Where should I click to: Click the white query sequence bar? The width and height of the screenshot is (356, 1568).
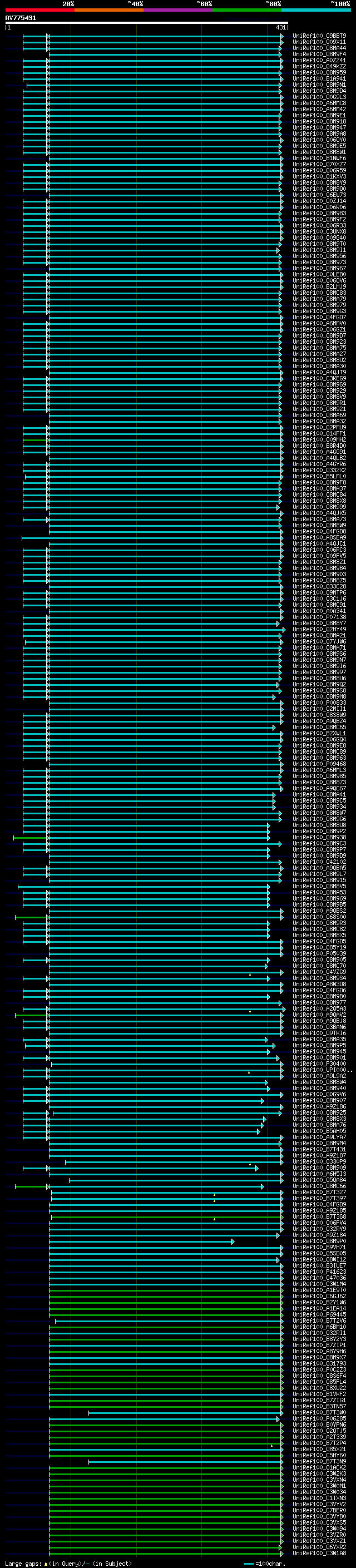coord(147,23)
